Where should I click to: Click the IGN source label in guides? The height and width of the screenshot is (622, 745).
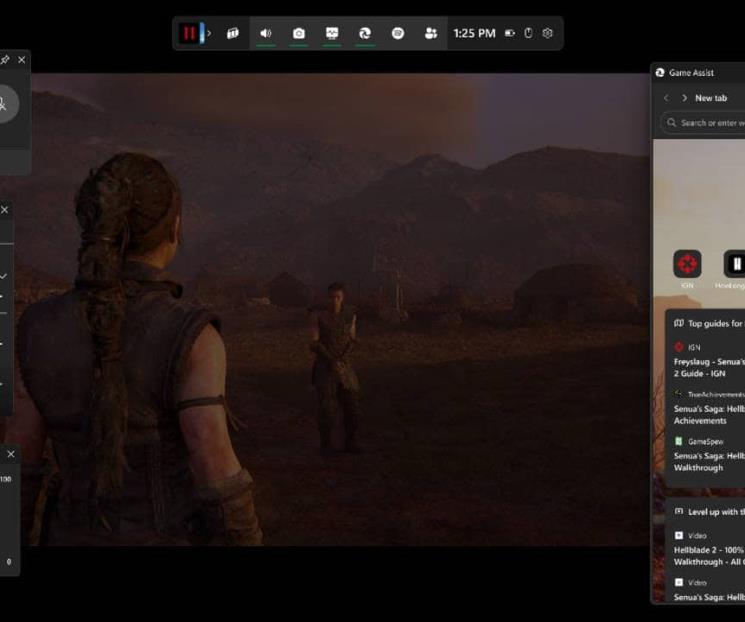click(x=694, y=347)
